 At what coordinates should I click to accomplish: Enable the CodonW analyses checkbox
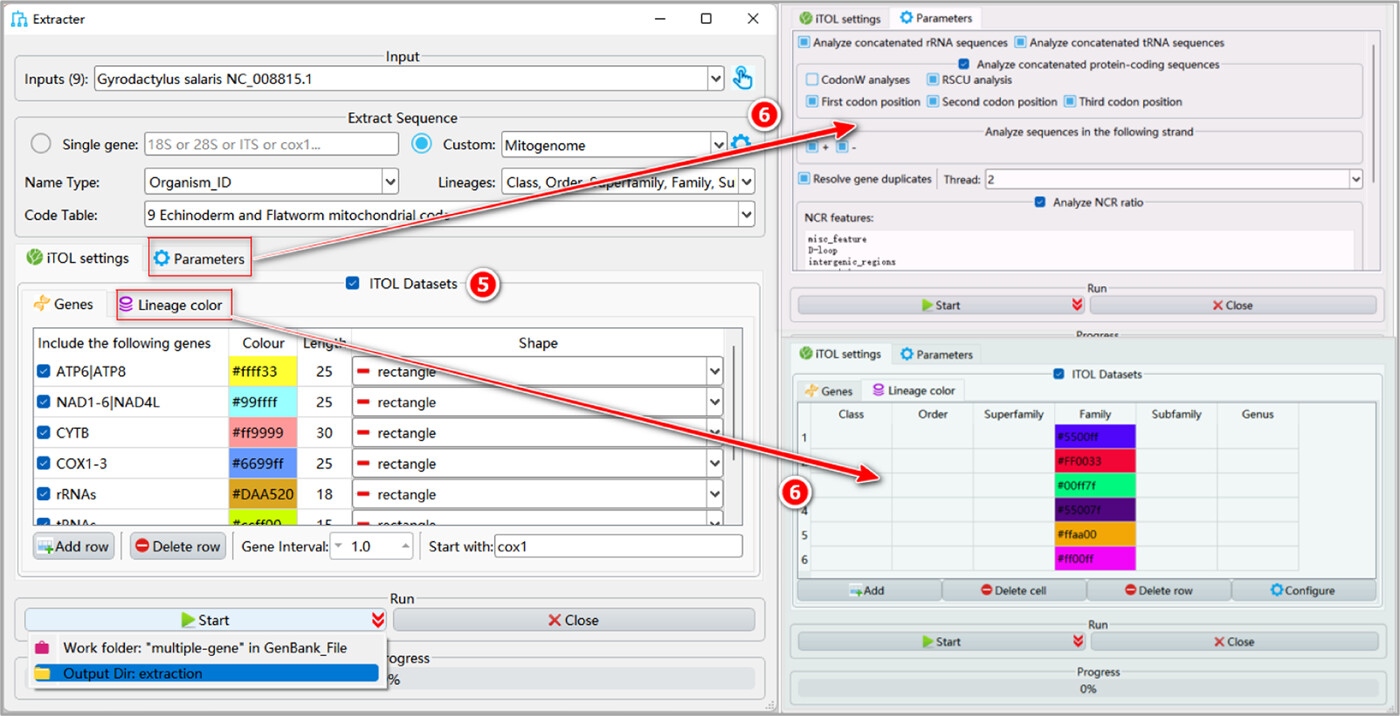tap(812, 80)
